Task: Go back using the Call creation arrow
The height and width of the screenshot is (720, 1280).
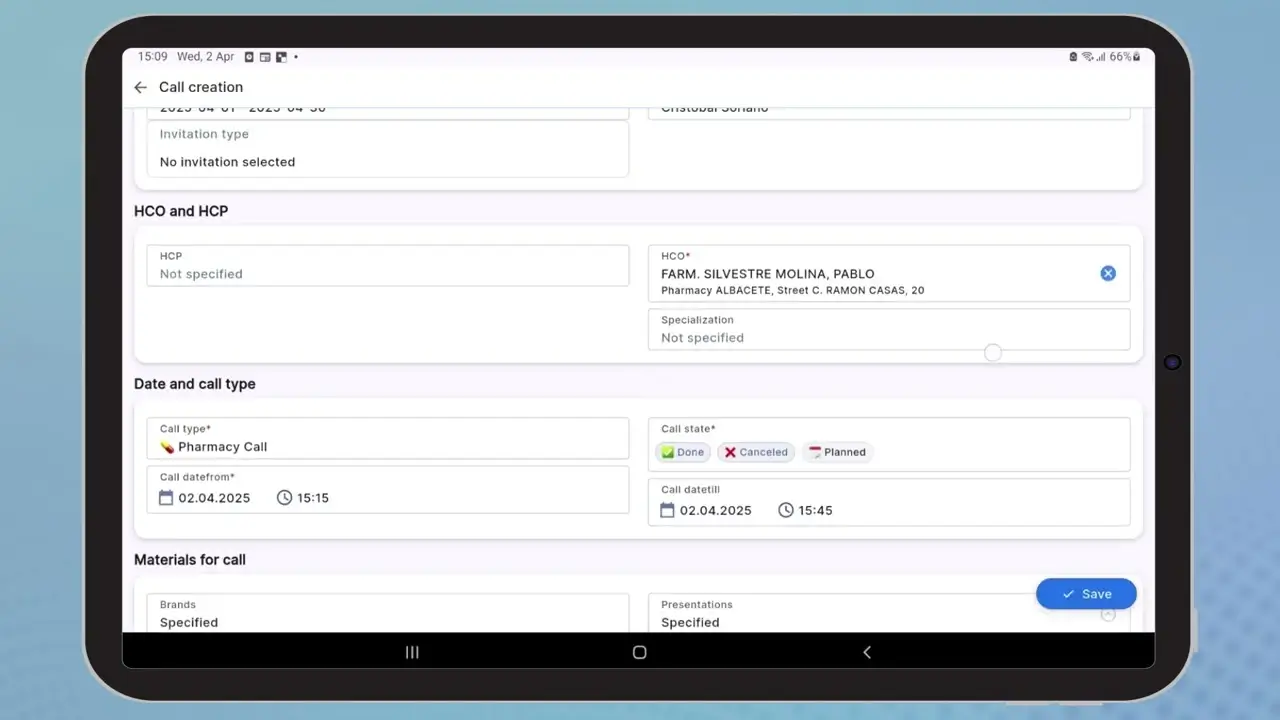Action: point(140,87)
